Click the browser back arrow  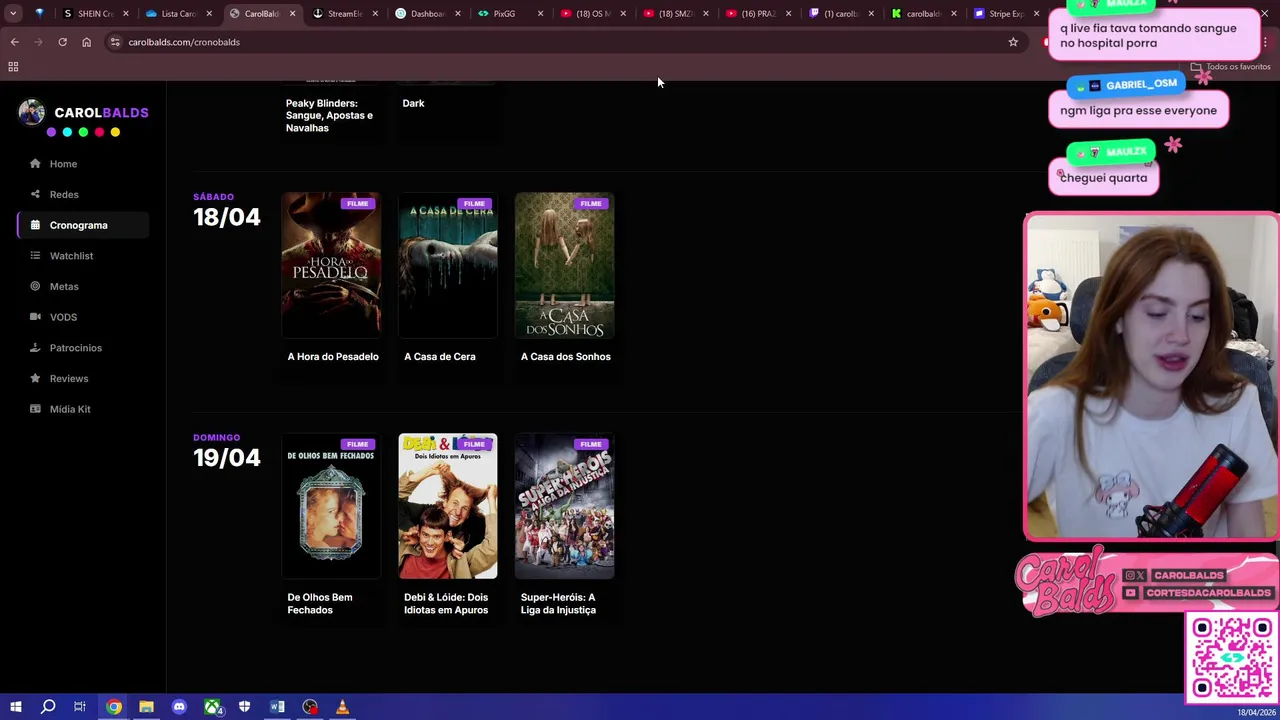(x=15, y=42)
